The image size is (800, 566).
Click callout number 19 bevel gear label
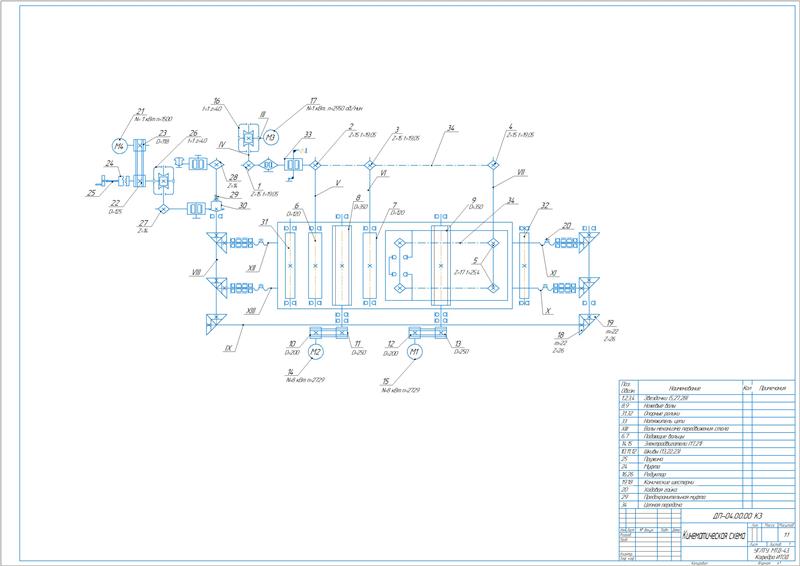tap(610, 324)
